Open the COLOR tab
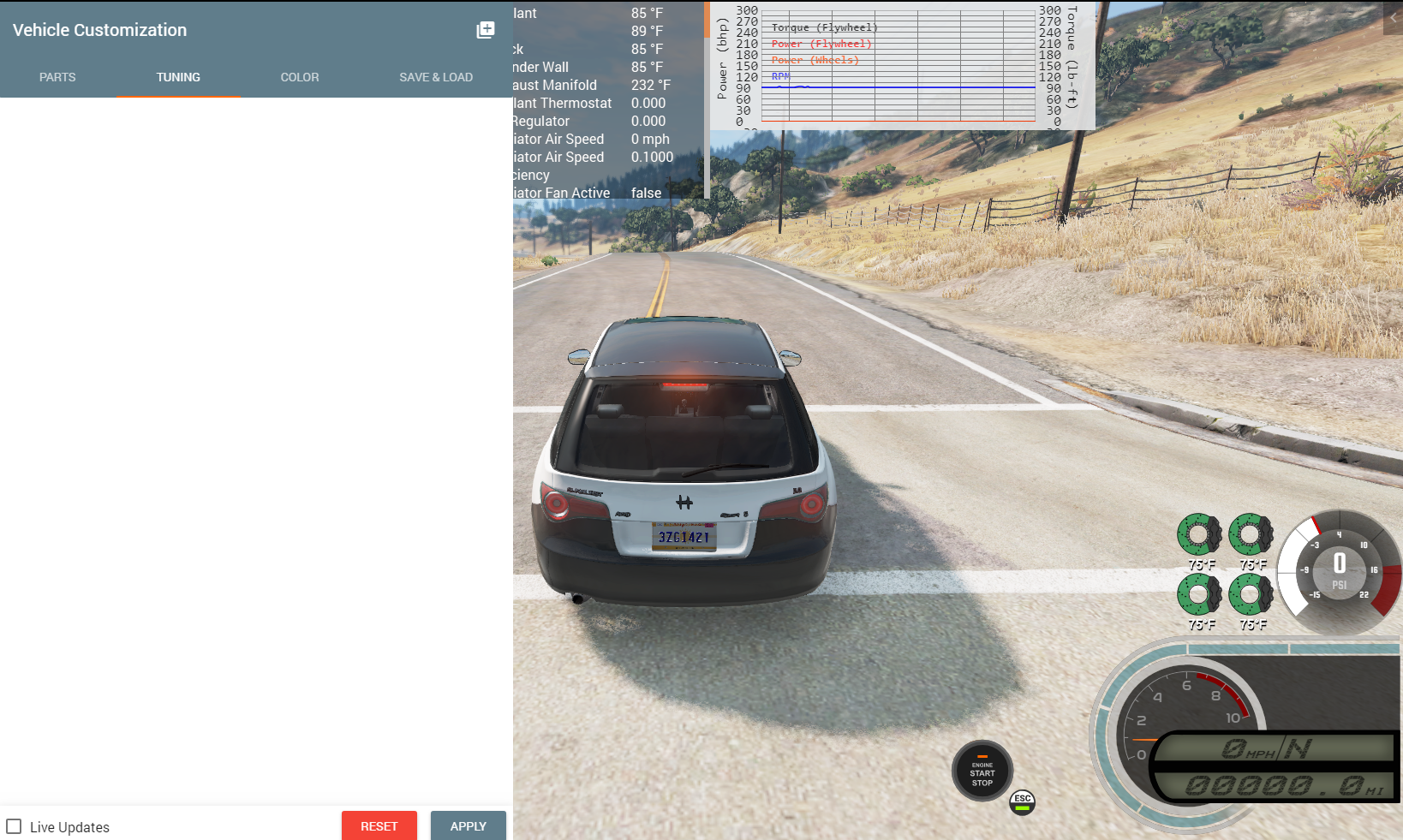Viewport: 1403px width, 840px height. pyautogui.click(x=300, y=77)
